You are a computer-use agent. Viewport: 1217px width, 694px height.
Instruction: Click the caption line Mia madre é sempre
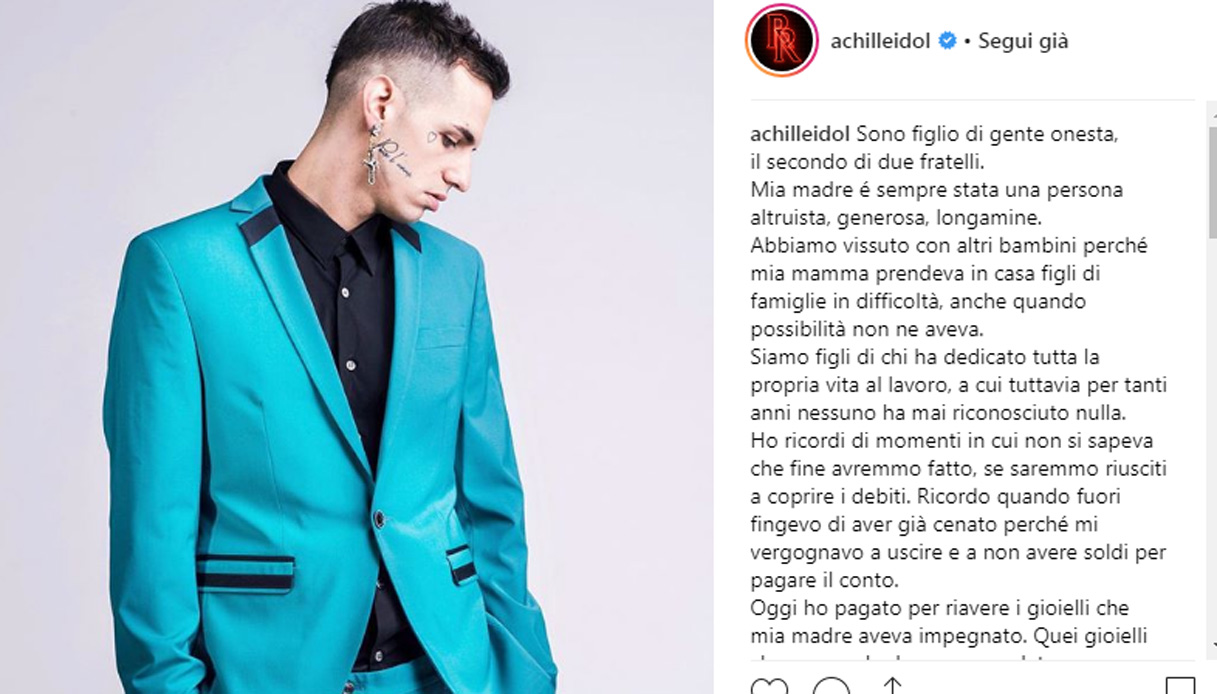pos(935,190)
